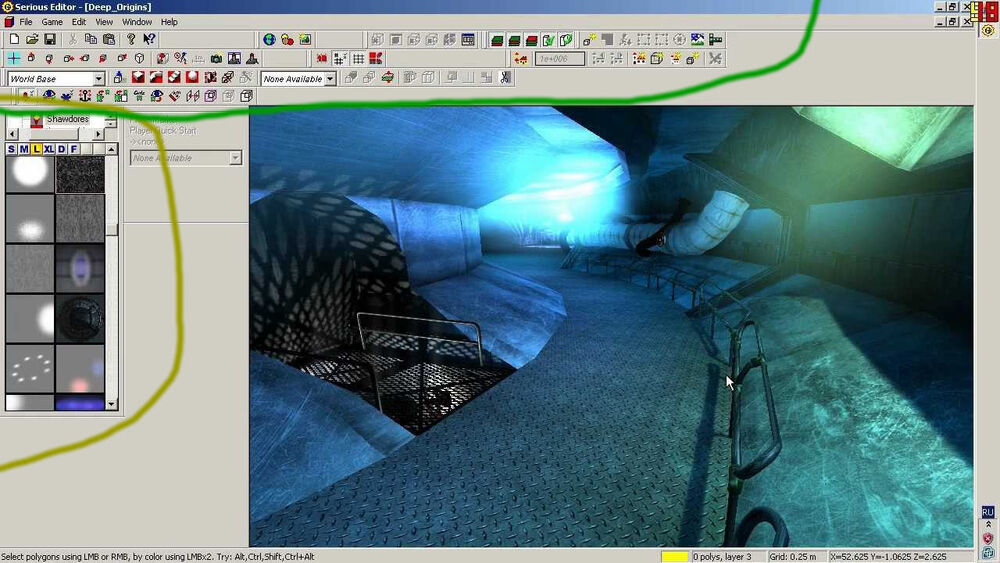Select the dark noise texture thumbnail
Screen dimensions: 1000x563
80,174
